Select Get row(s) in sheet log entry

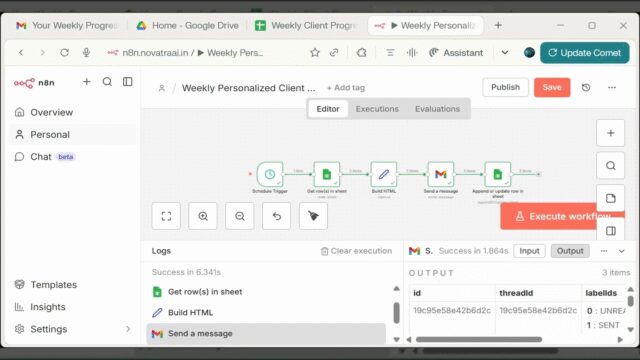pos(266,292)
